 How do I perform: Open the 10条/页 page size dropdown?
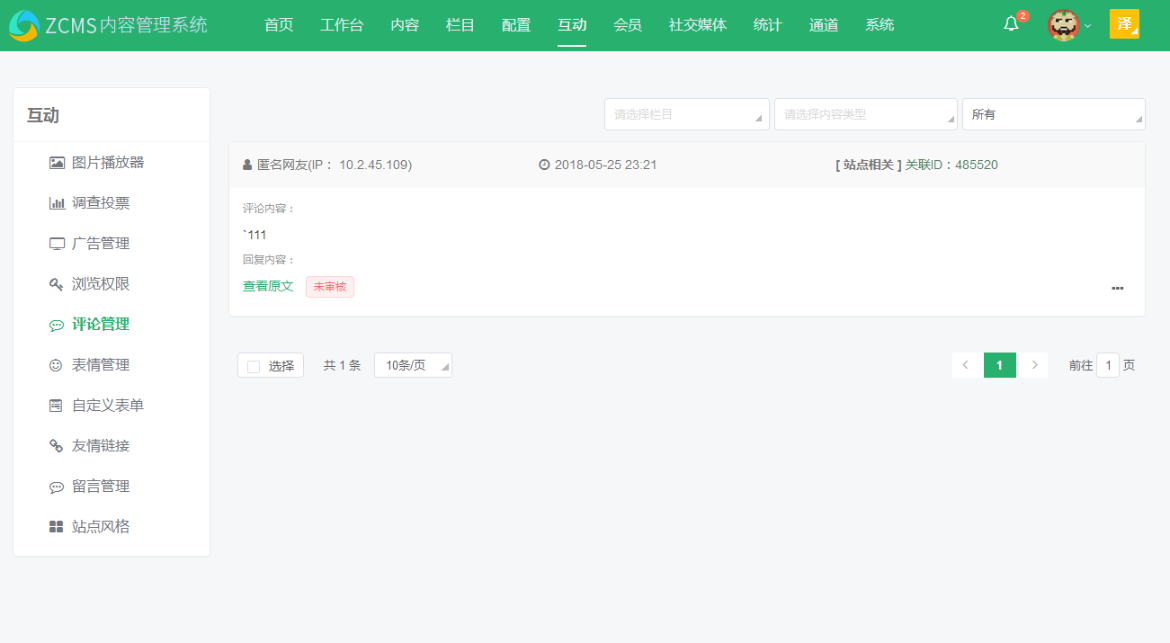click(412, 364)
